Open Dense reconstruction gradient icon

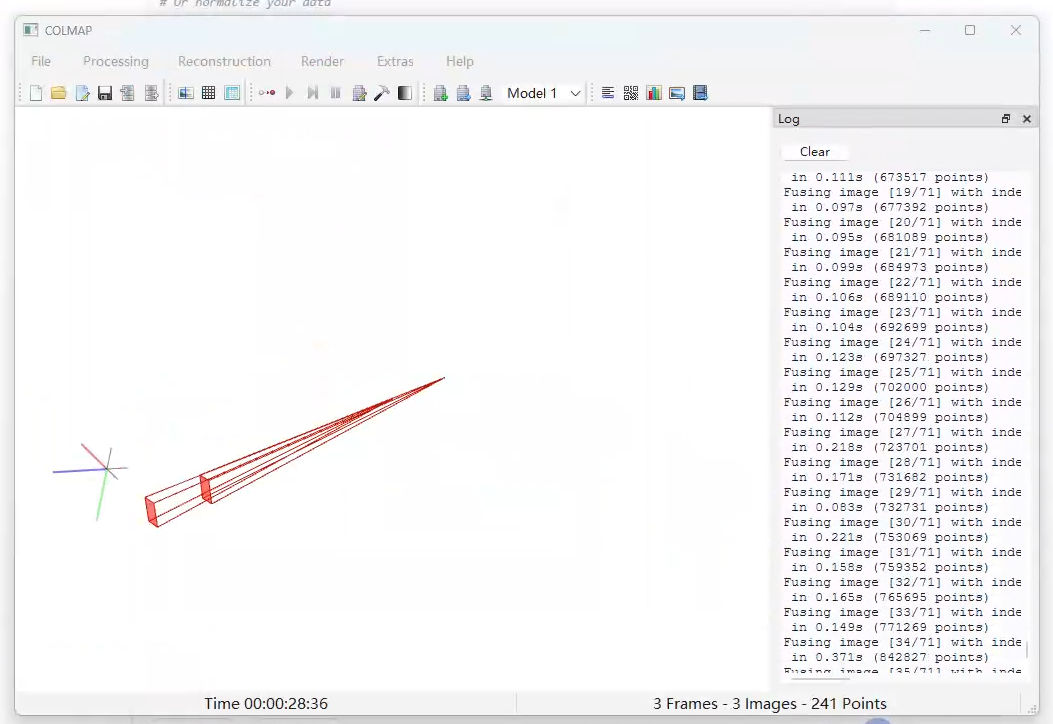click(405, 93)
